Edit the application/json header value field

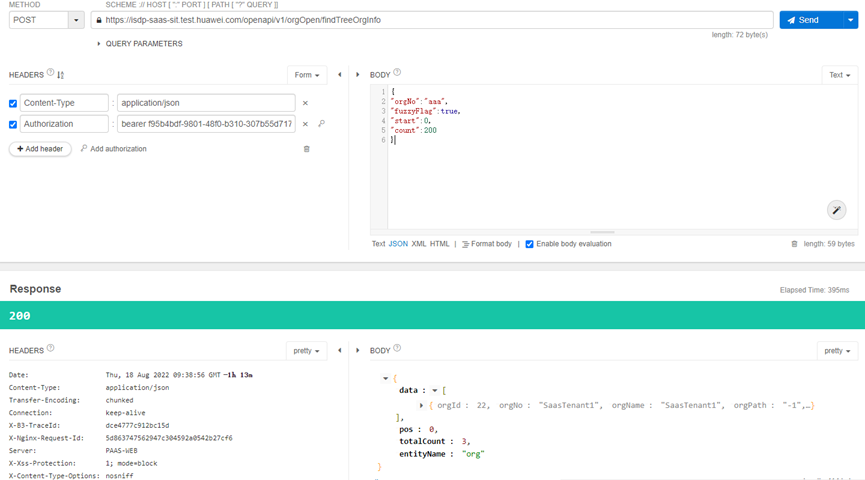(x=206, y=103)
